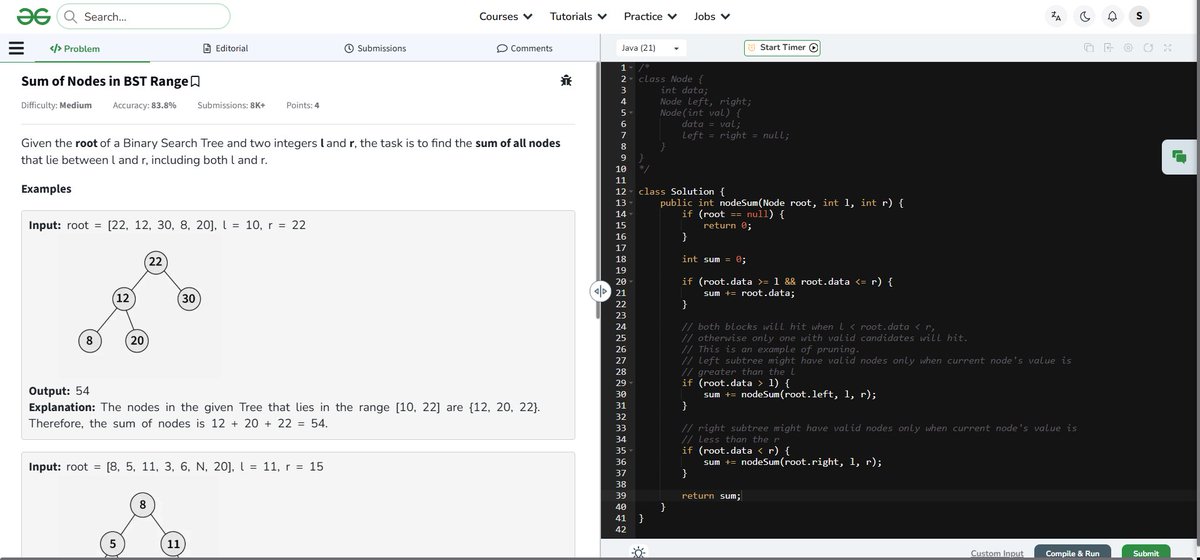Switch to the Problem tab
This screenshot has width=1200, height=560.
(75, 48)
